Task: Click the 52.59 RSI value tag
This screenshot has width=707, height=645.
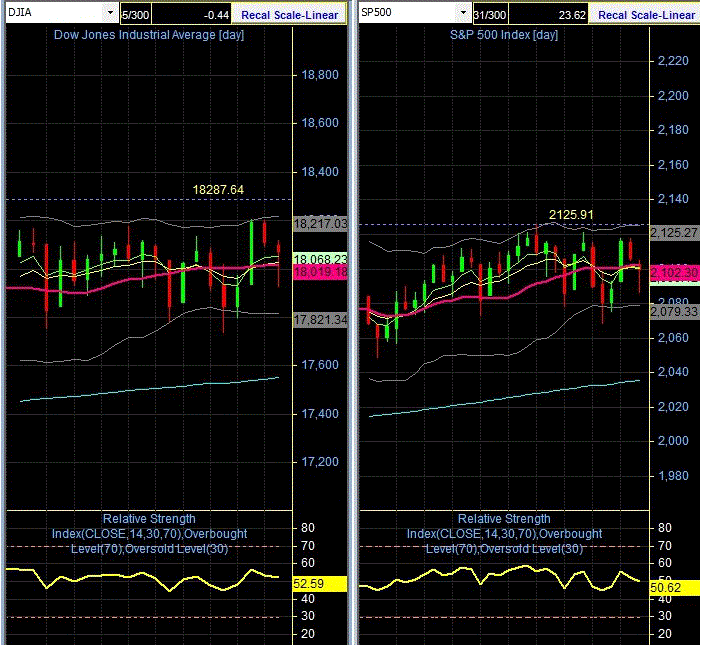Action: point(320,584)
